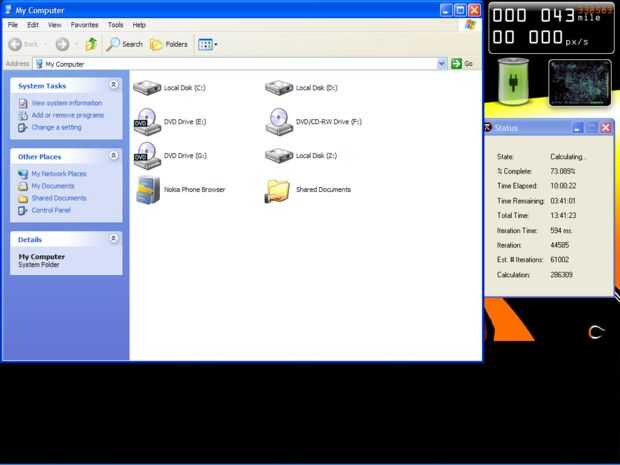Click the green battery gadget on desktop
Screen dimensions: 620x465
(513, 82)
